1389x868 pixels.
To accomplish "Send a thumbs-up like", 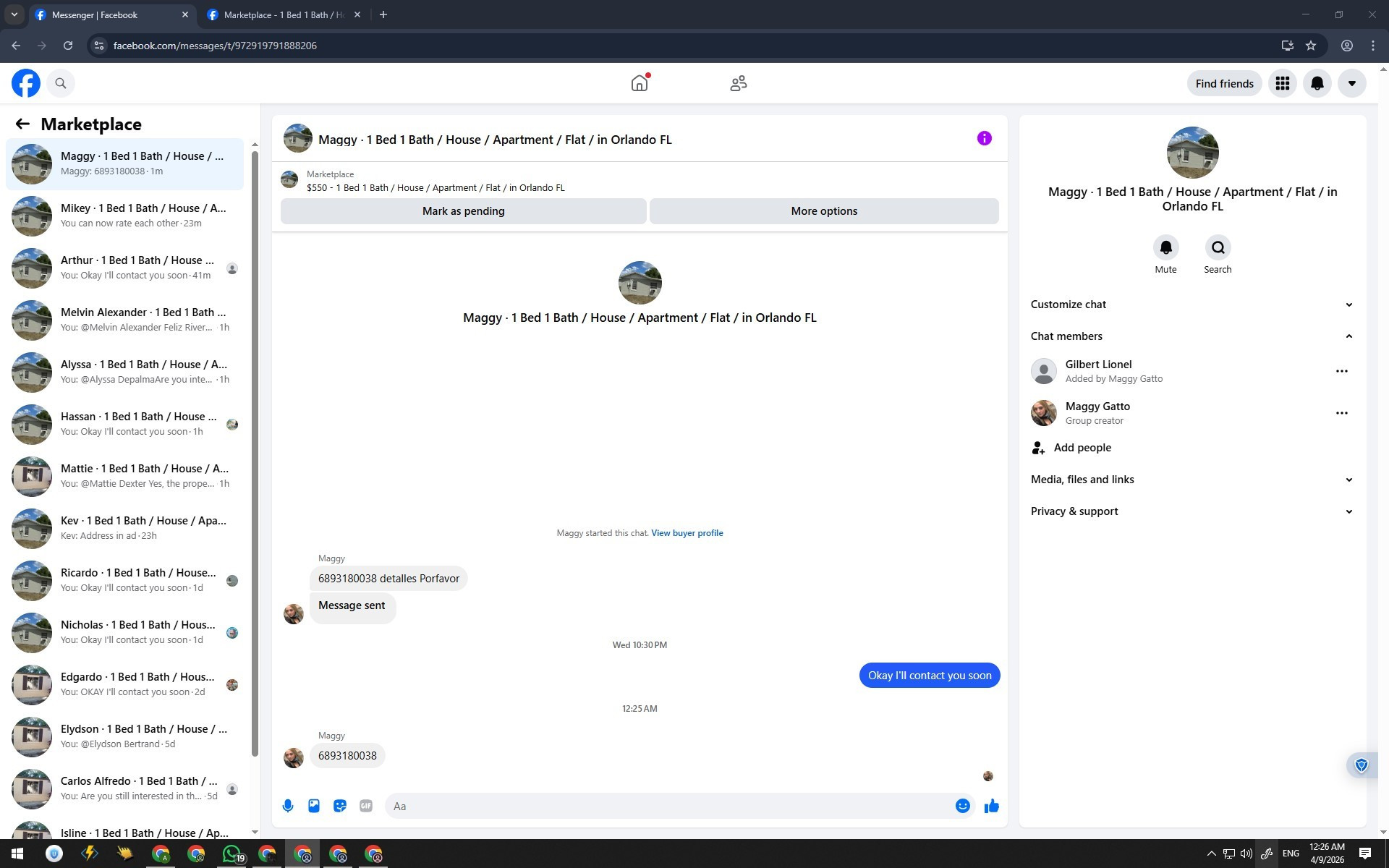I will (991, 806).
